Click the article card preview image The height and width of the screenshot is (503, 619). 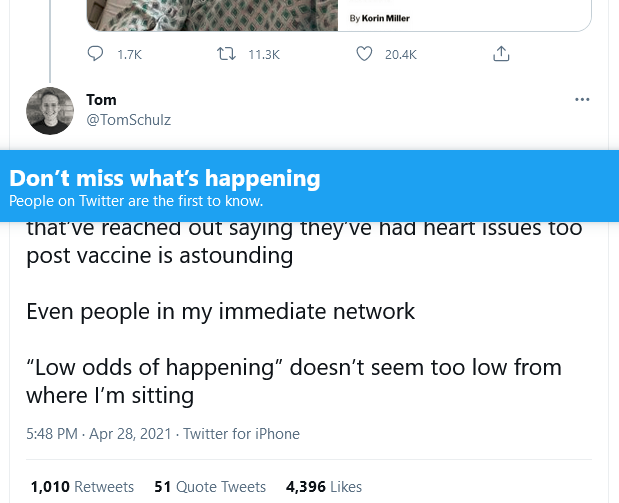[x=212, y=14]
